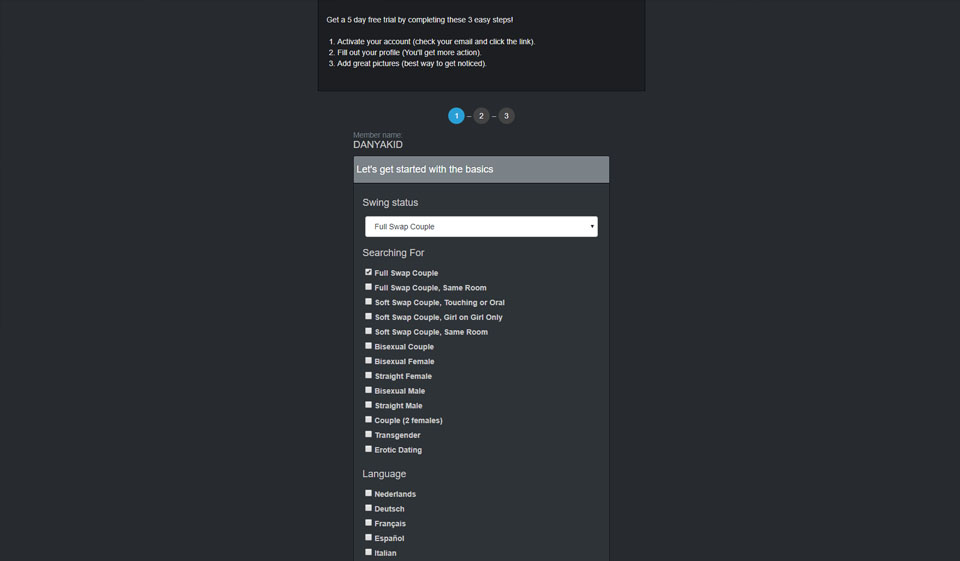The height and width of the screenshot is (561, 960).
Task: Open the Swing status dropdown
Action: pos(481,227)
